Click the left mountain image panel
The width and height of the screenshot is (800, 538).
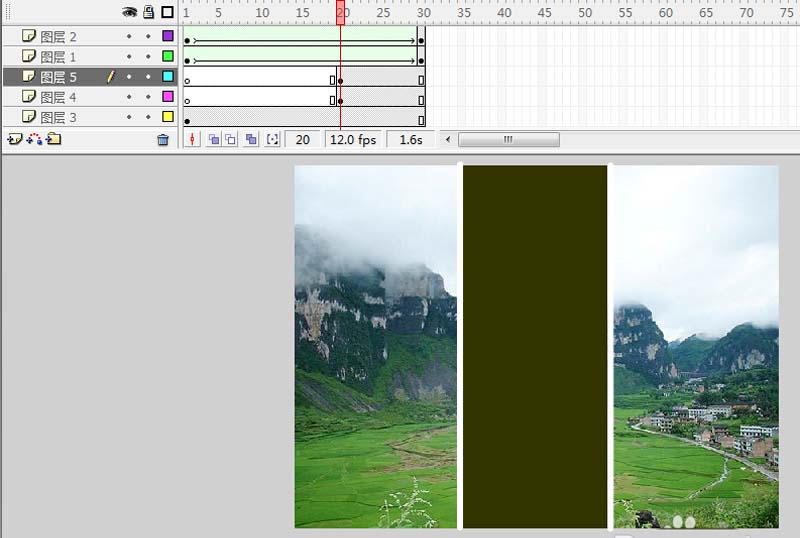pyautogui.click(x=376, y=346)
